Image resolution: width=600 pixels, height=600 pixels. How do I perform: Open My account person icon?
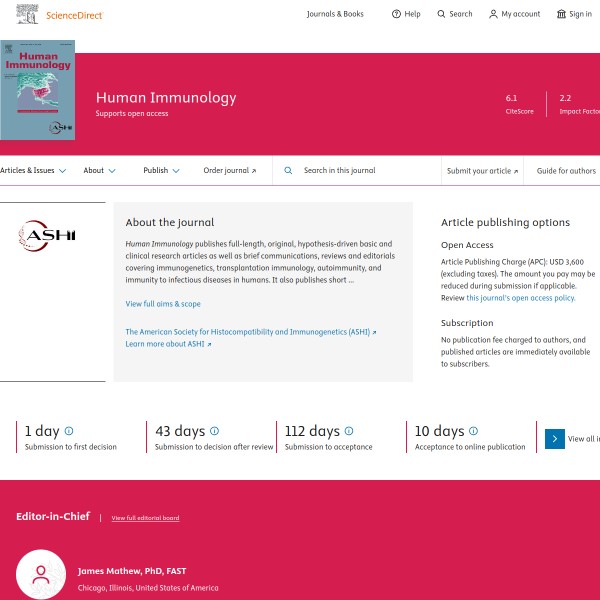click(493, 14)
